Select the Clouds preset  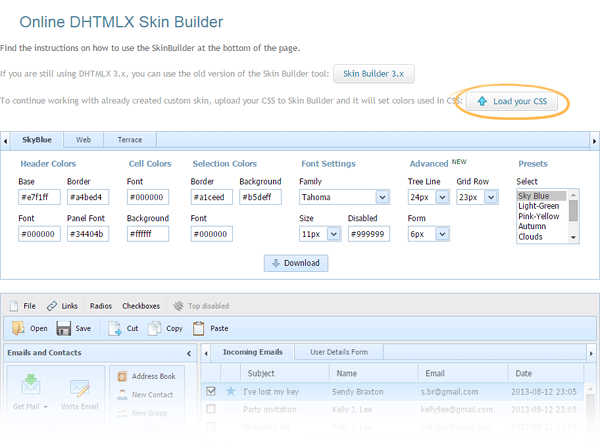point(530,236)
